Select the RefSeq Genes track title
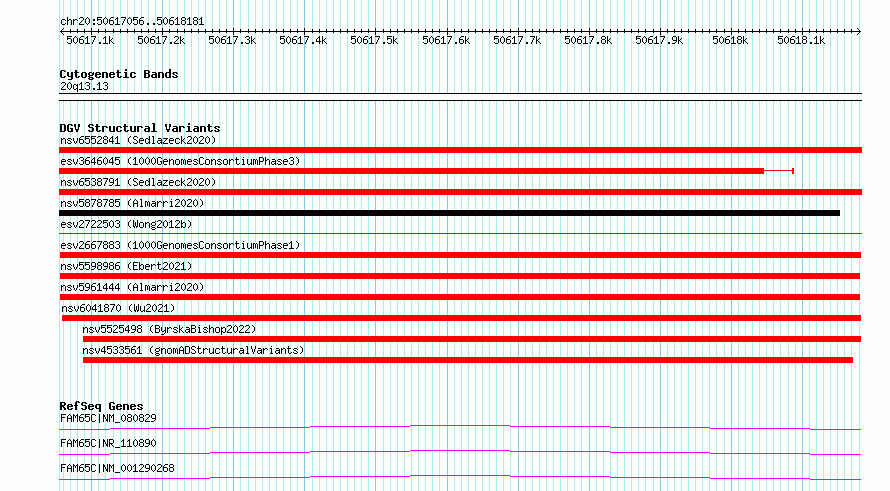This screenshot has width=890, height=491. point(102,406)
